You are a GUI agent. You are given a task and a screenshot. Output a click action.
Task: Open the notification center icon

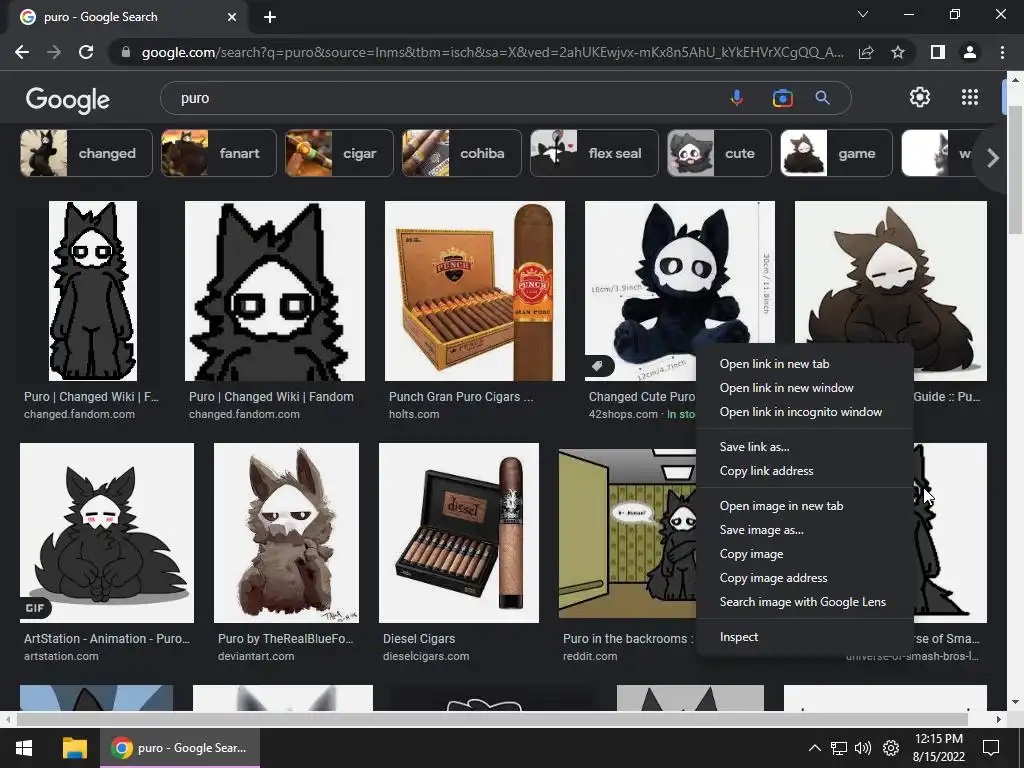point(991,748)
